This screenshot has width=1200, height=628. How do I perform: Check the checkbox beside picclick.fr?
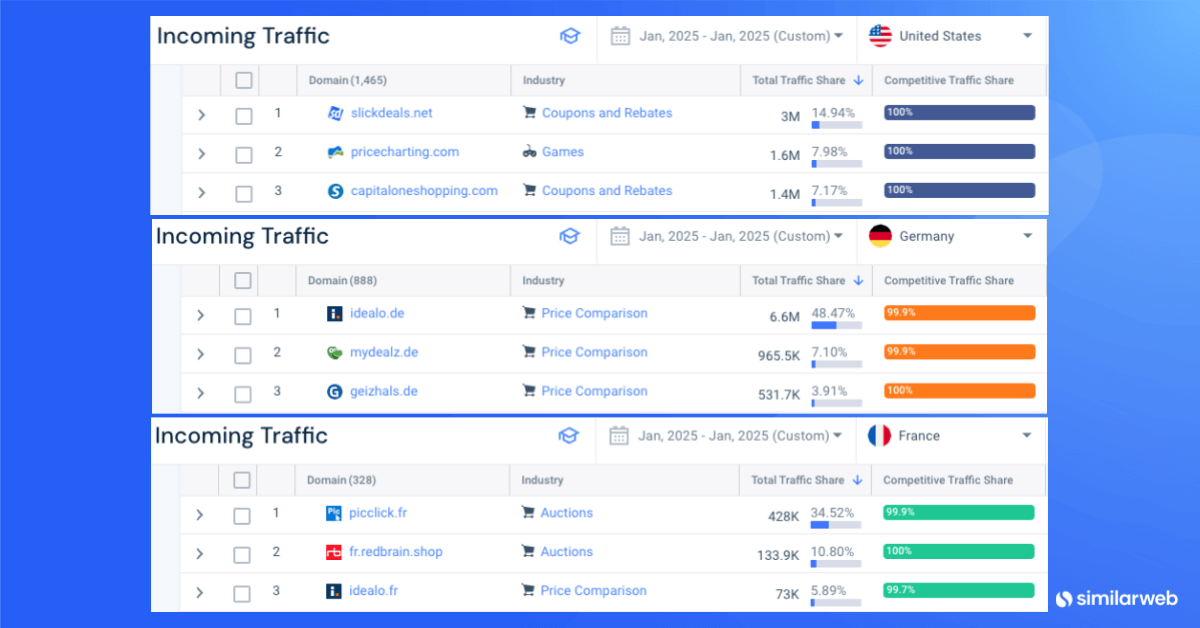(241, 513)
